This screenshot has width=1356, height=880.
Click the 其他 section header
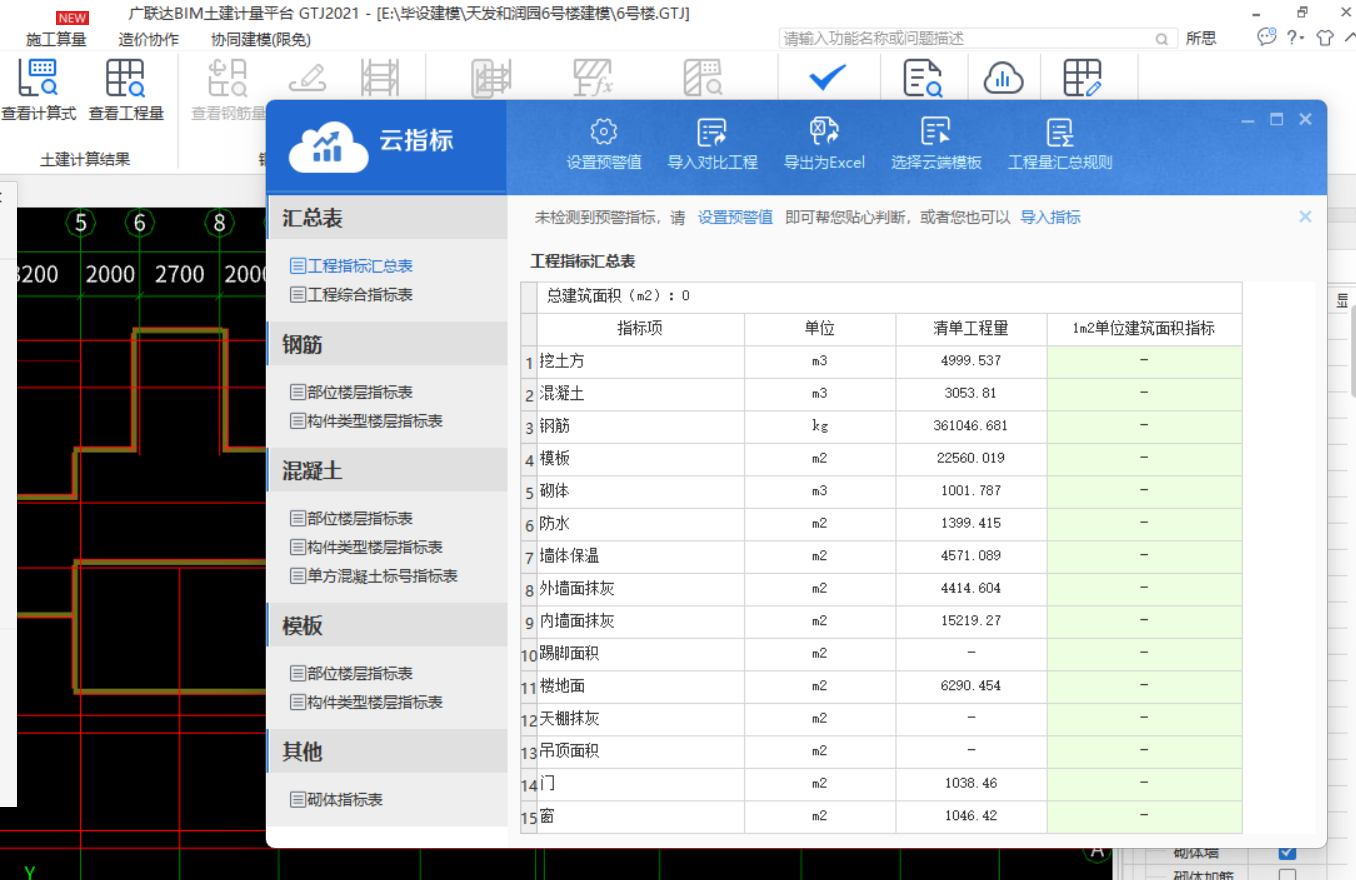(x=387, y=752)
